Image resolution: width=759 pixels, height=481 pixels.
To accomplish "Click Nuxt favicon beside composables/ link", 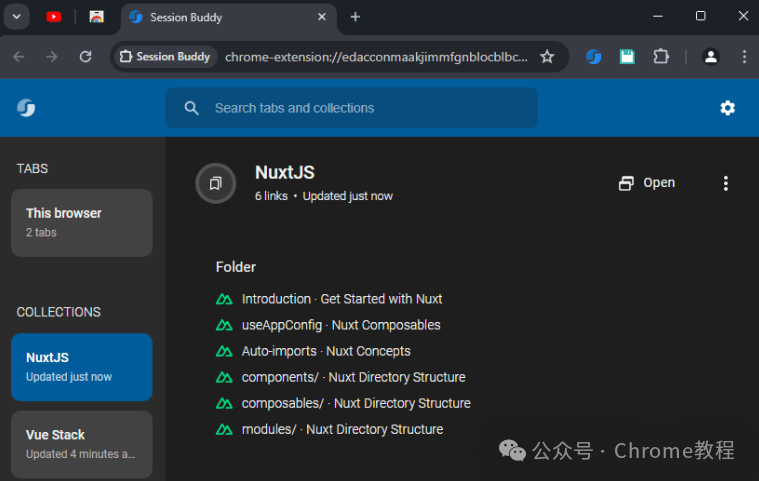I will click(224, 404).
